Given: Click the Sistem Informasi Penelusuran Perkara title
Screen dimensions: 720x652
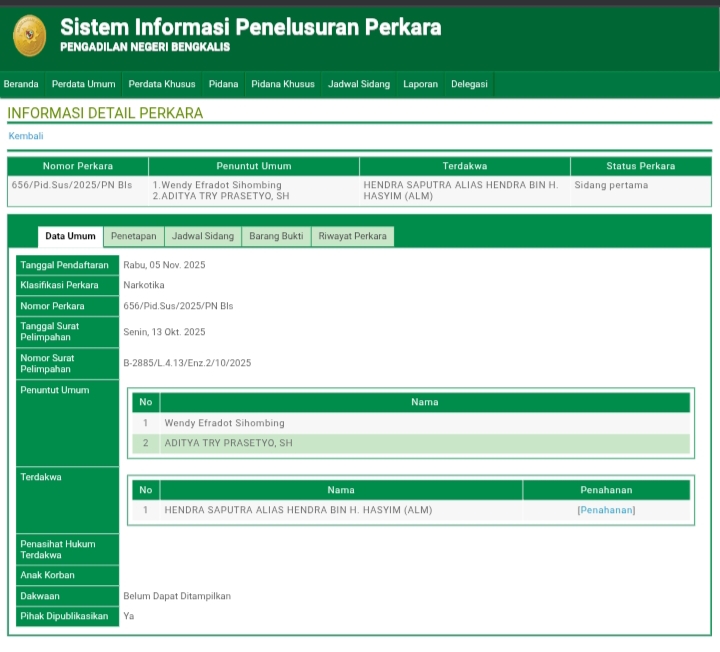Looking at the screenshot, I should (250, 27).
